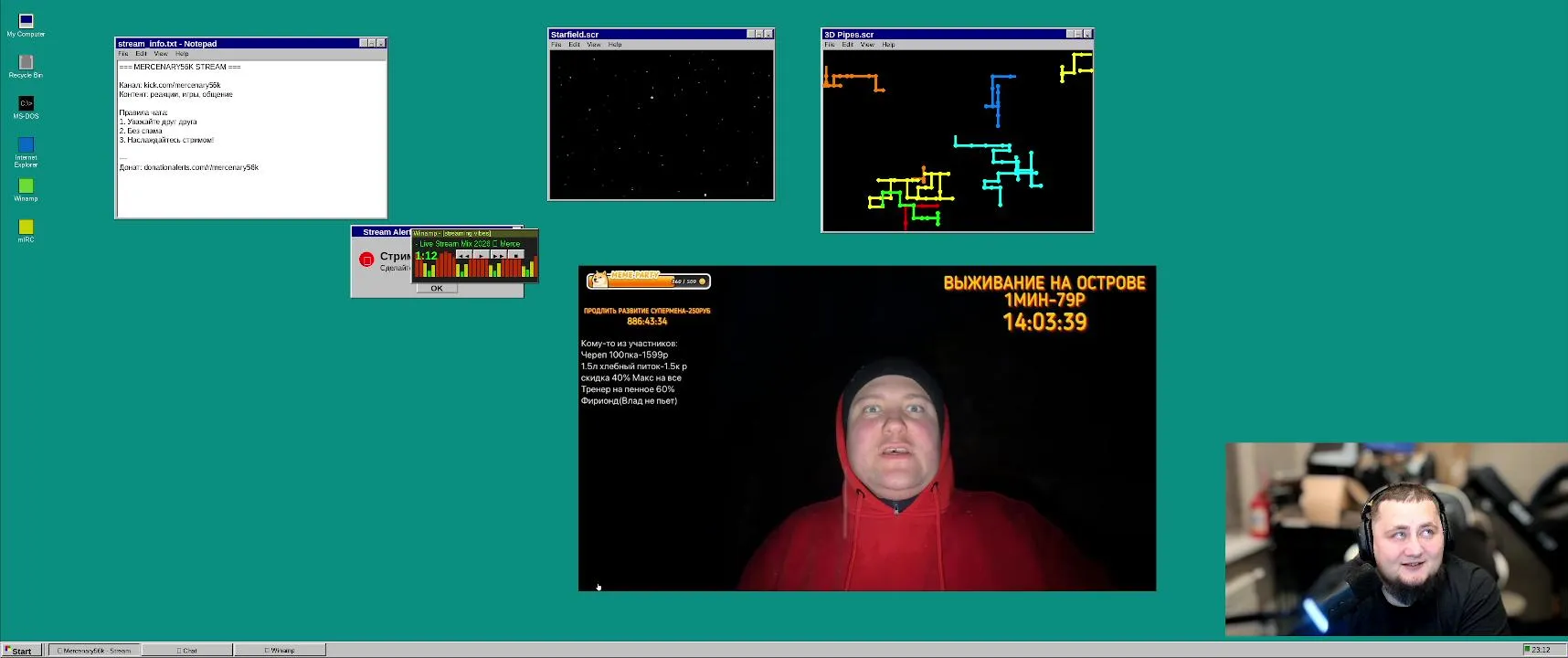The image size is (1568, 658).
Task: Open the mIRC desktop icon
Action: (26, 230)
